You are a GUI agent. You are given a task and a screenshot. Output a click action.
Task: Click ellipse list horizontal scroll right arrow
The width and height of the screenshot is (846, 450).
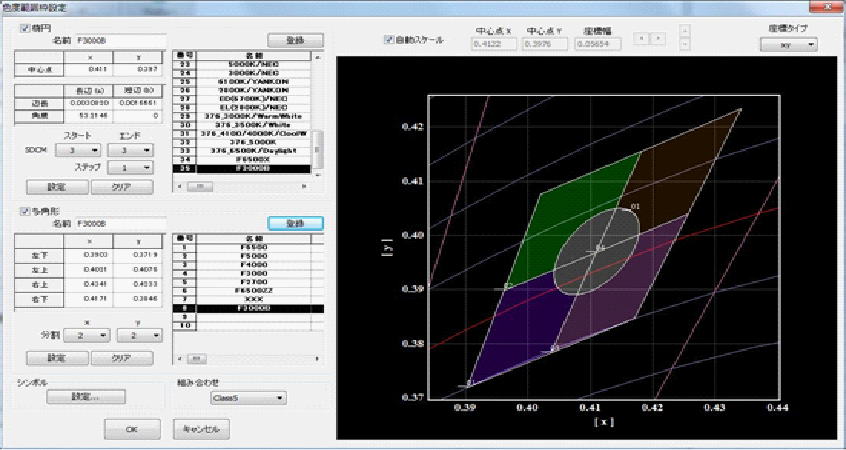point(304,186)
